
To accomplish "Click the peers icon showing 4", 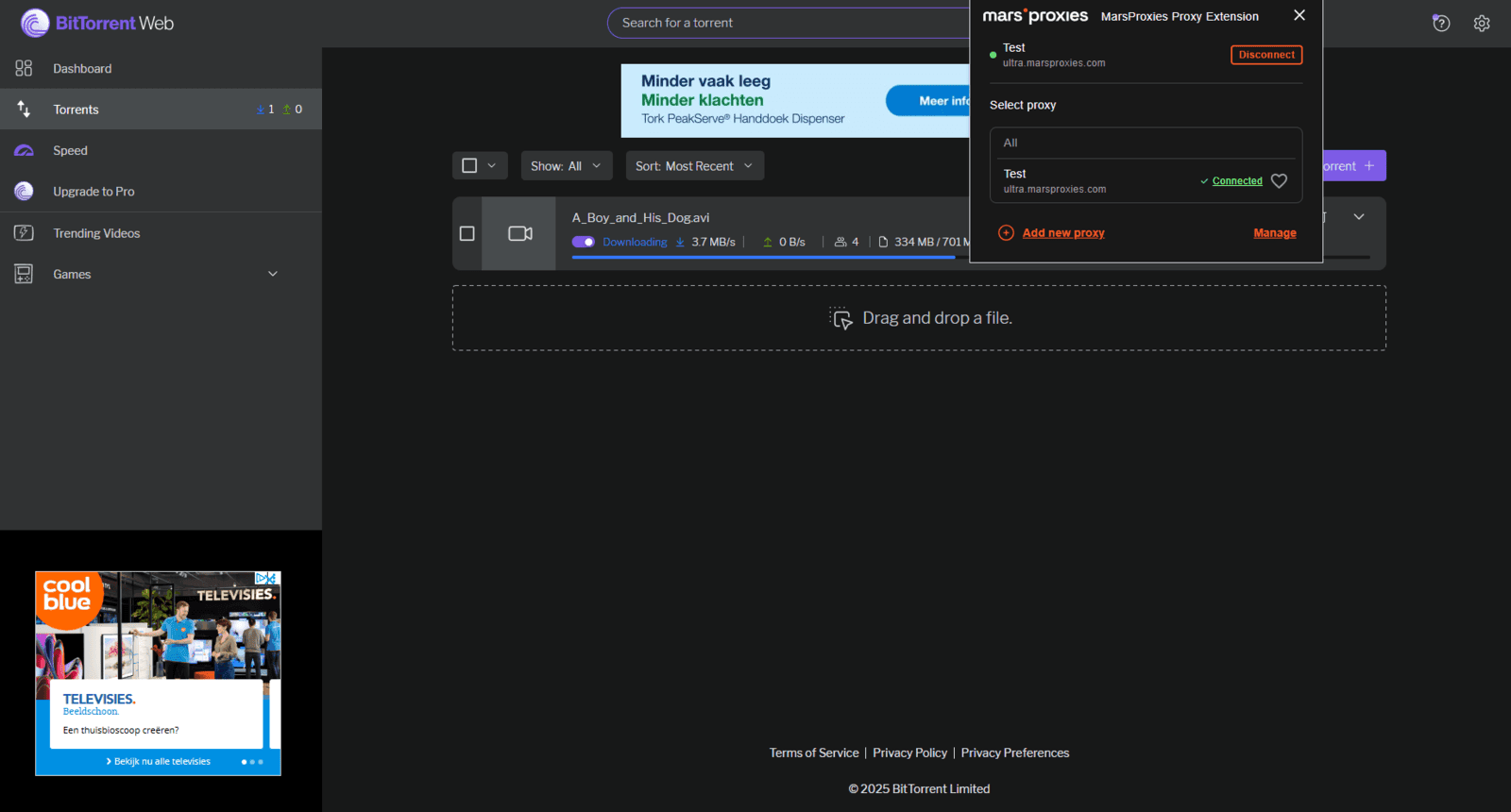I will (x=840, y=242).
